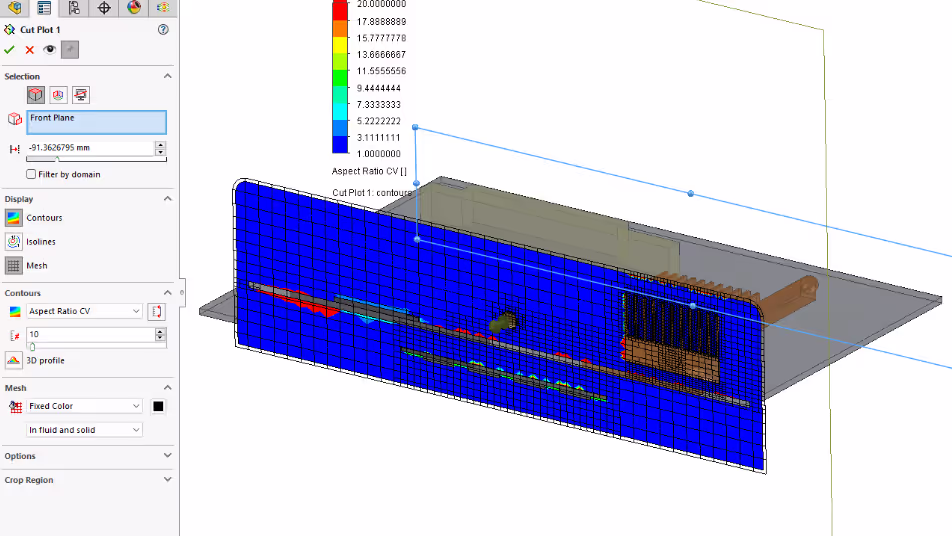Collapse the Contours section
This screenshot has height=536, width=952.
168,293
